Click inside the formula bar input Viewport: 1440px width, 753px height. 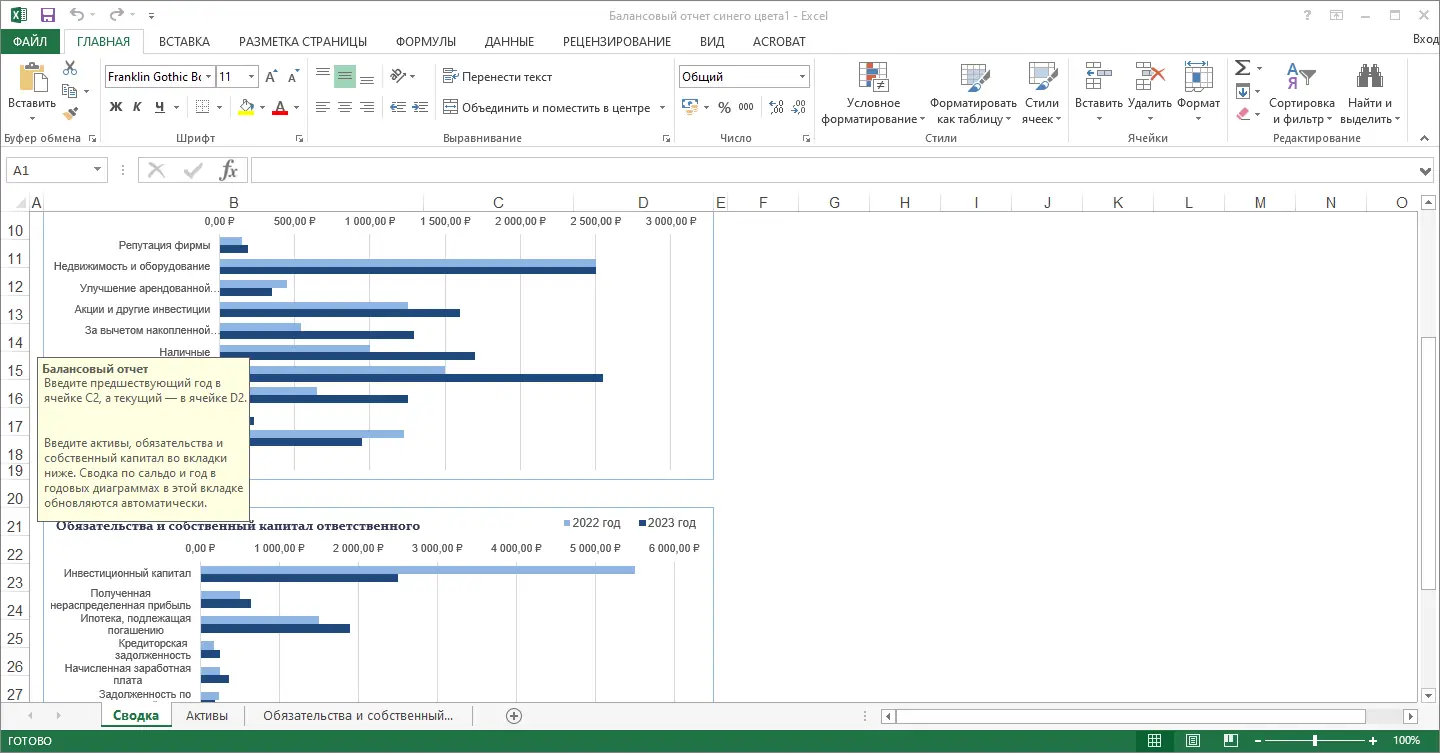coord(834,170)
